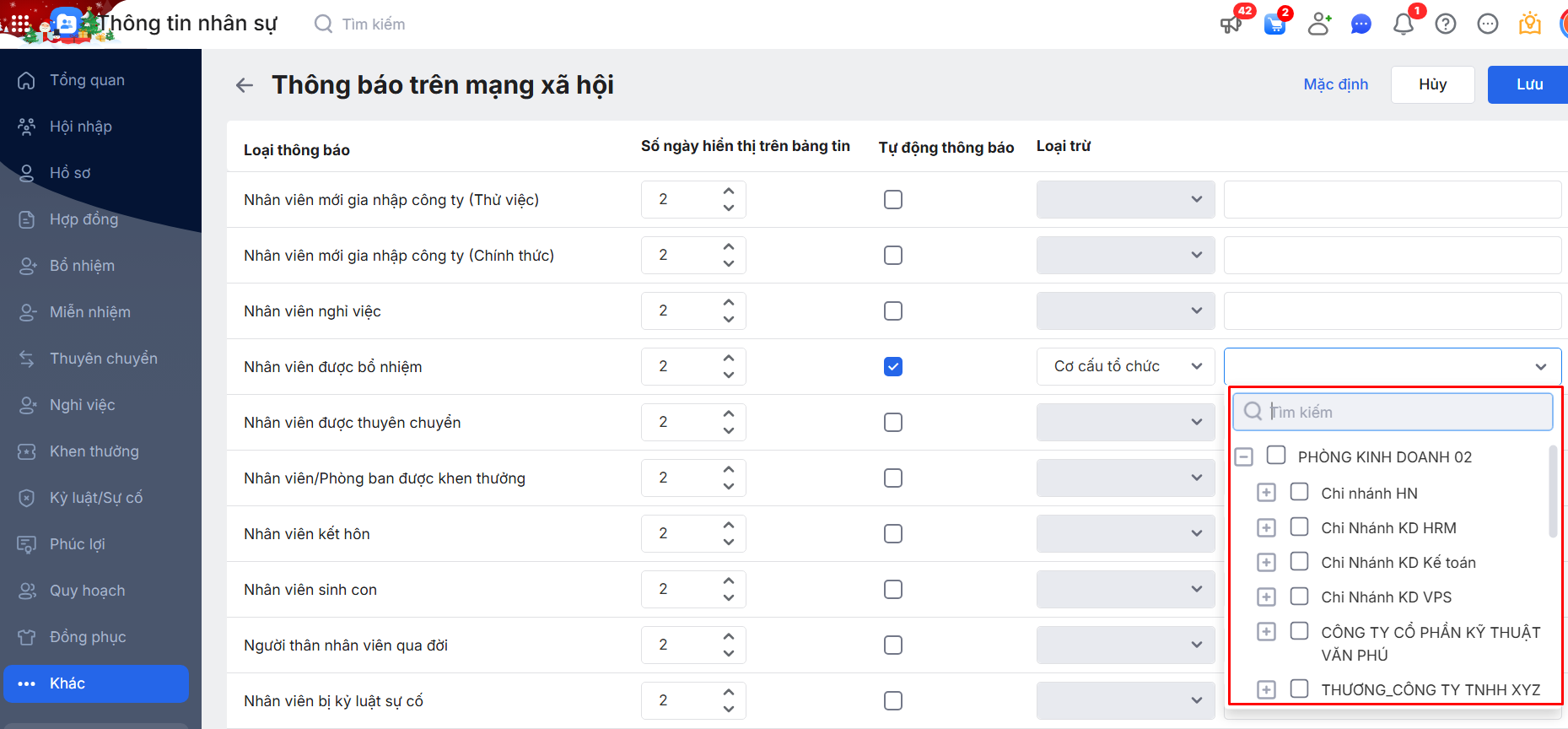The height and width of the screenshot is (729, 1568).
Task: Click the "Mặc định" link
Action: (x=1335, y=84)
